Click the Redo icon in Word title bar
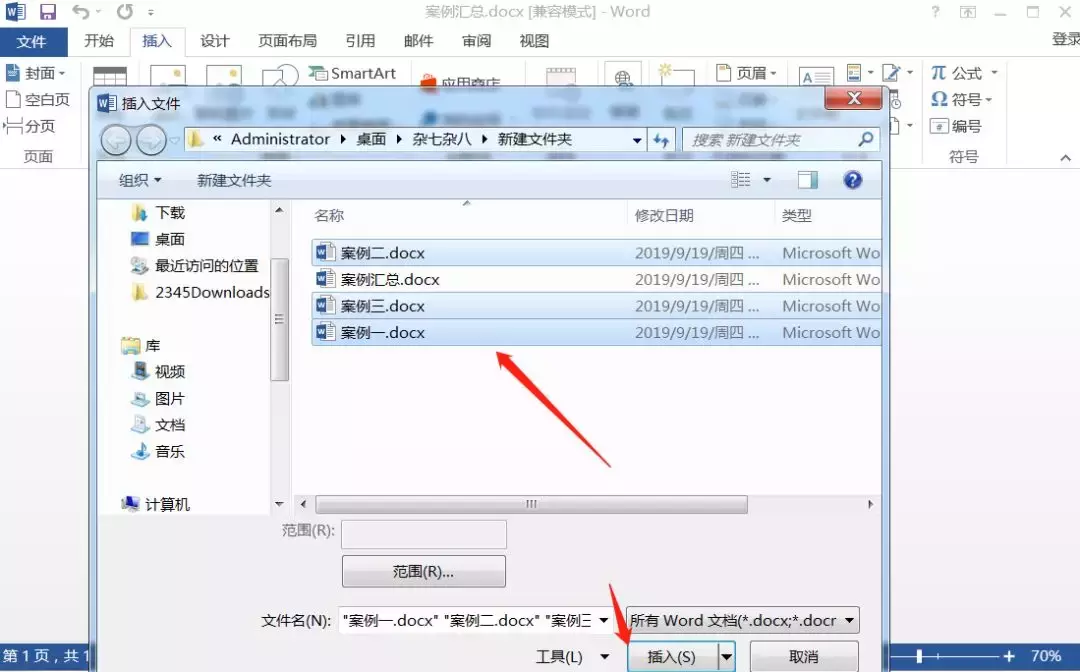 point(124,12)
